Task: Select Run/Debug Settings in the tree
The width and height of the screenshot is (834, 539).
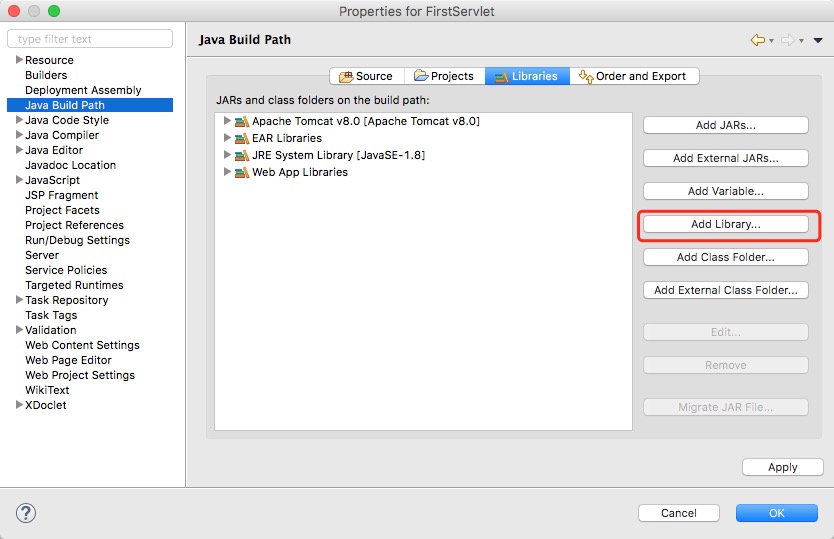Action: pos(77,240)
